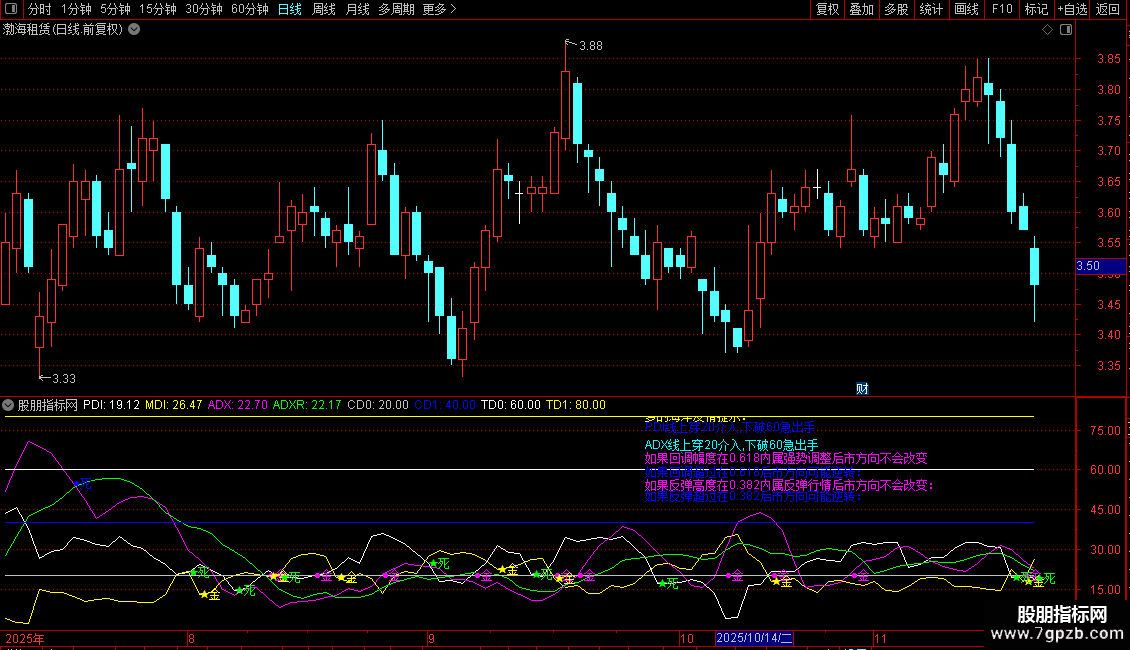The height and width of the screenshot is (650, 1130).
Task: Click the 3.88 high price marker
Action: pyautogui.click(x=590, y=45)
